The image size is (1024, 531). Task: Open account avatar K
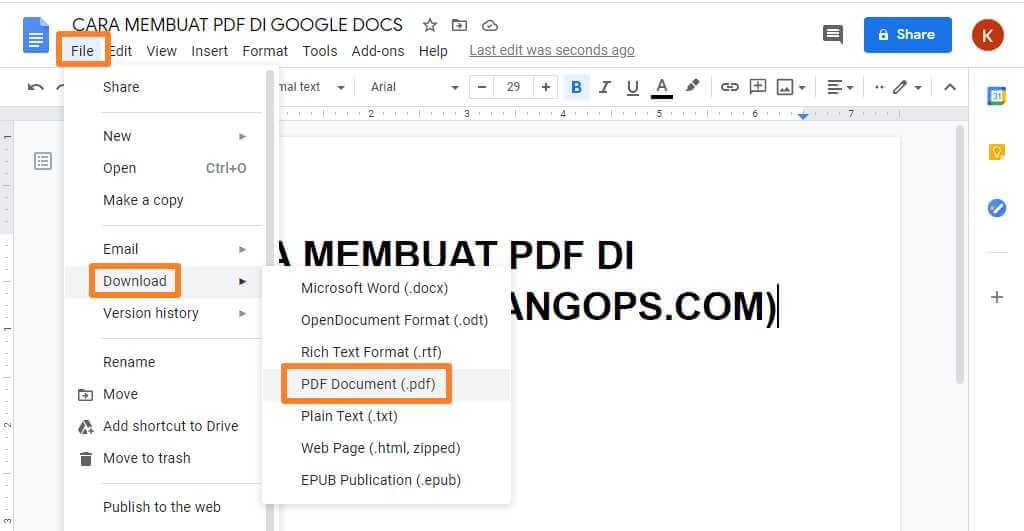(x=987, y=35)
